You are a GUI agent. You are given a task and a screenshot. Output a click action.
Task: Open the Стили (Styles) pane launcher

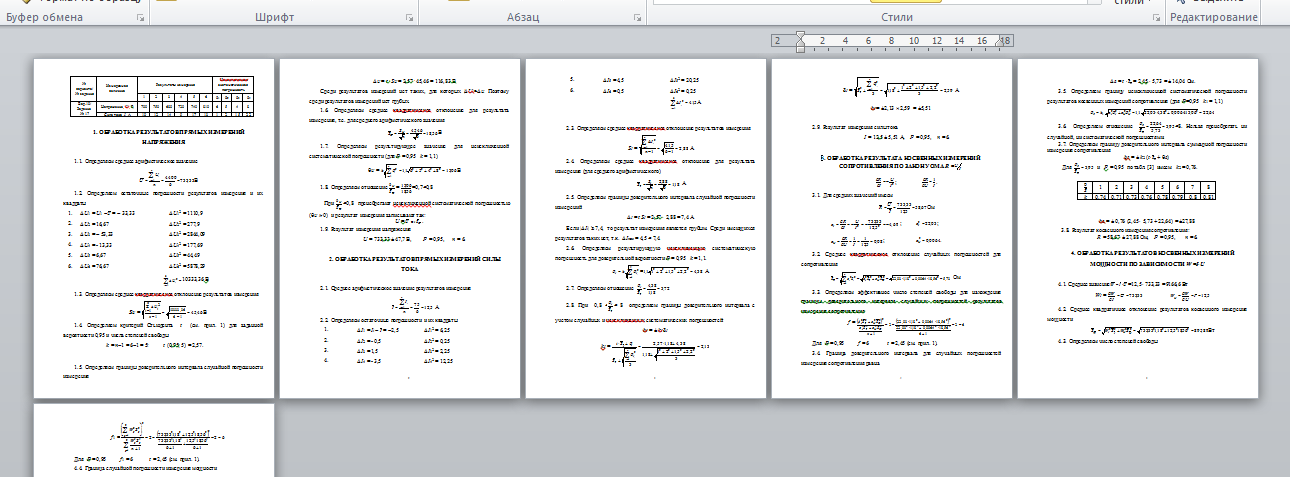click(x=1156, y=19)
